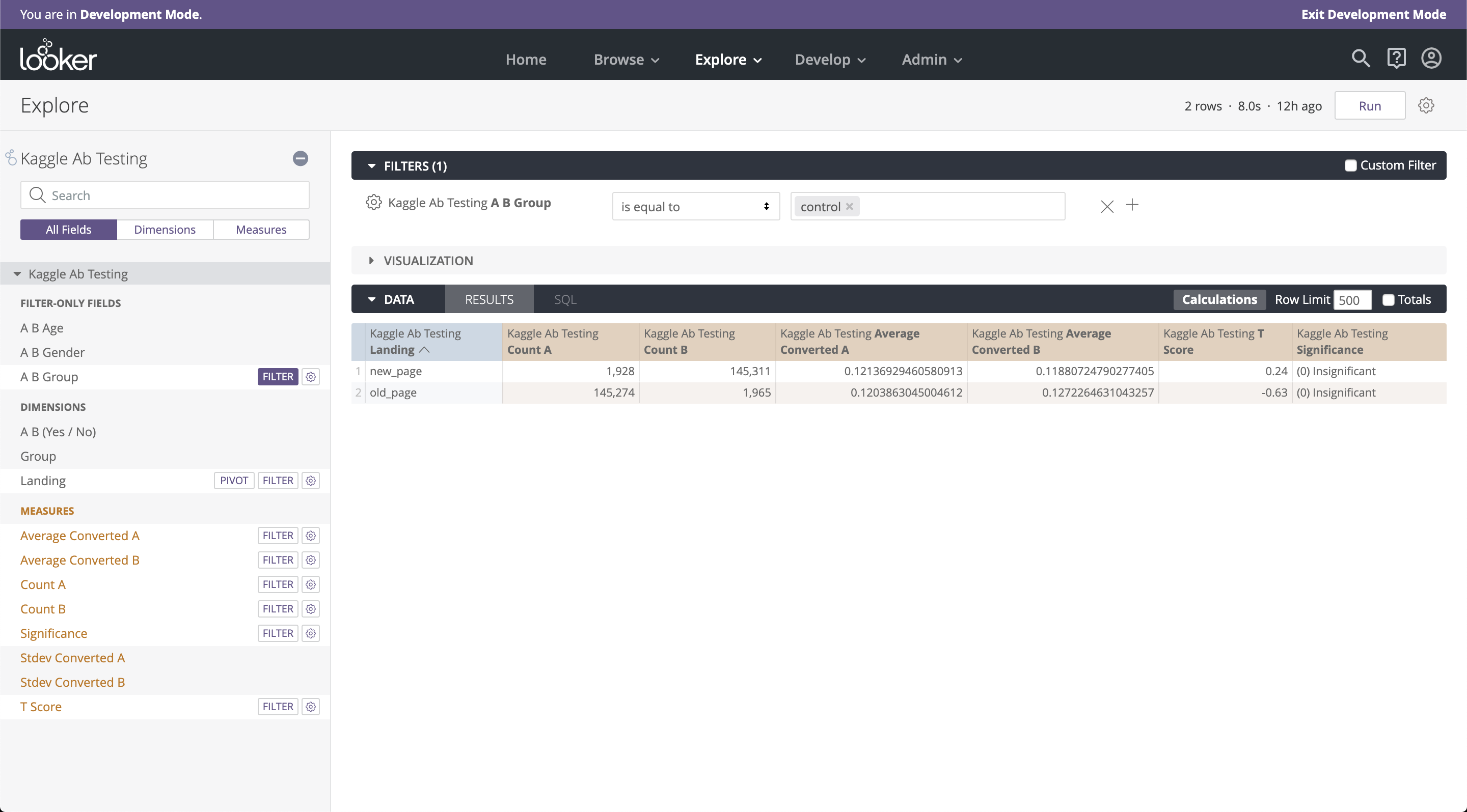This screenshot has width=1467, height=812.
Task: Click the T Score column header
Action: pyautogui.click(x=1225, y=342)
